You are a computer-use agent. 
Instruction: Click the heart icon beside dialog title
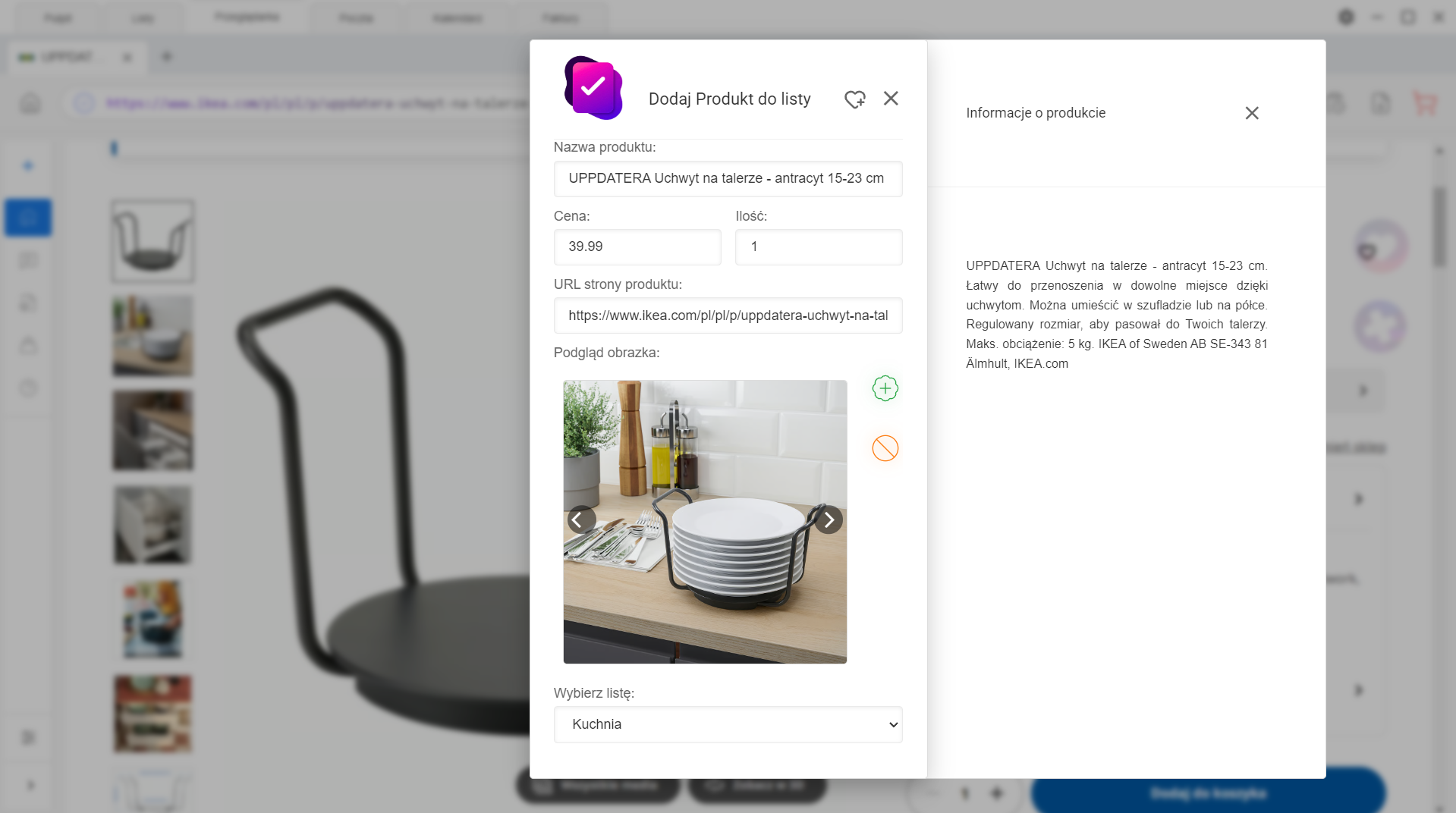point(855,99)
